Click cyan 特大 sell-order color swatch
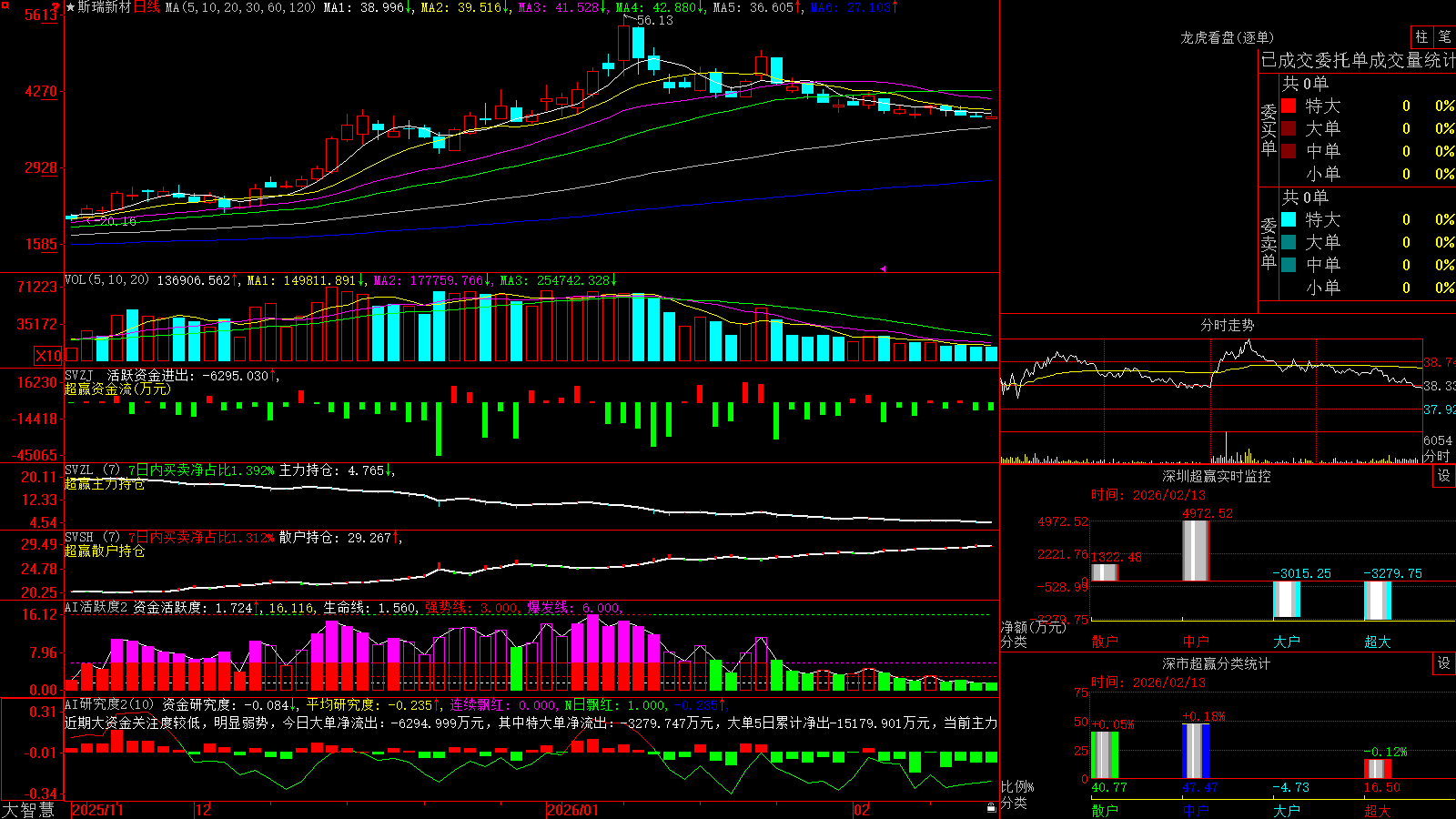Image resolution: width=1456 pixels, height=819 pixels. click(x=1289, y=219)
